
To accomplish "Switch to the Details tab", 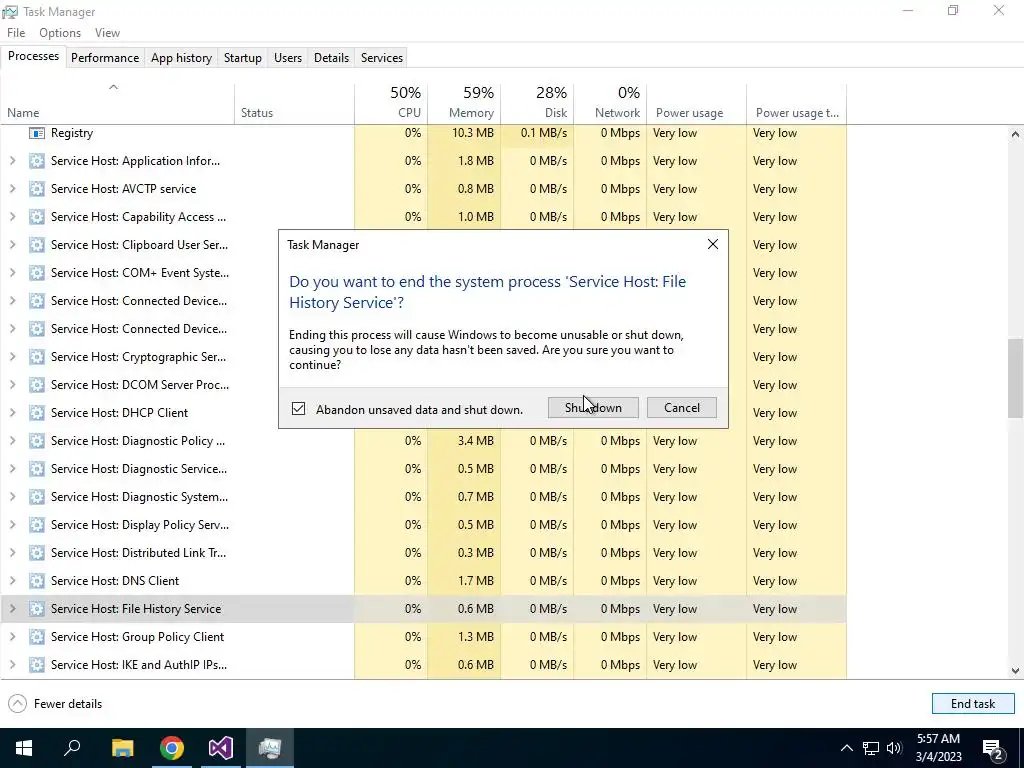I will 331,57.
